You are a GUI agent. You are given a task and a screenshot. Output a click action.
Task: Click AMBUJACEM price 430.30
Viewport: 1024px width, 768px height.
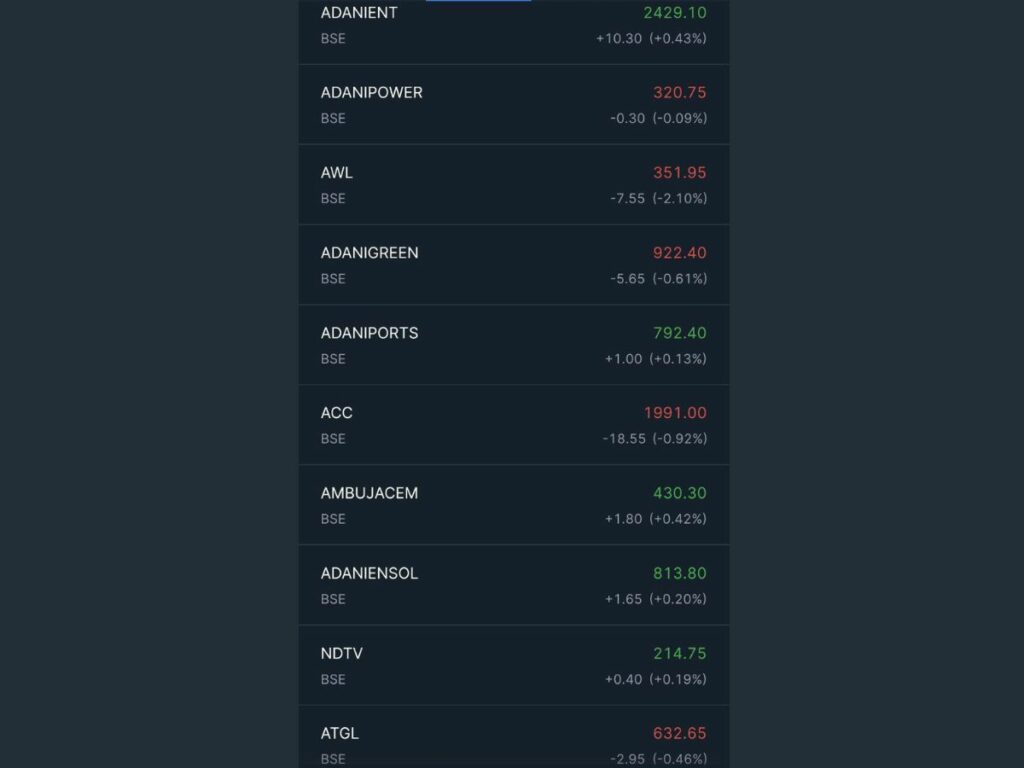(679, 493)
